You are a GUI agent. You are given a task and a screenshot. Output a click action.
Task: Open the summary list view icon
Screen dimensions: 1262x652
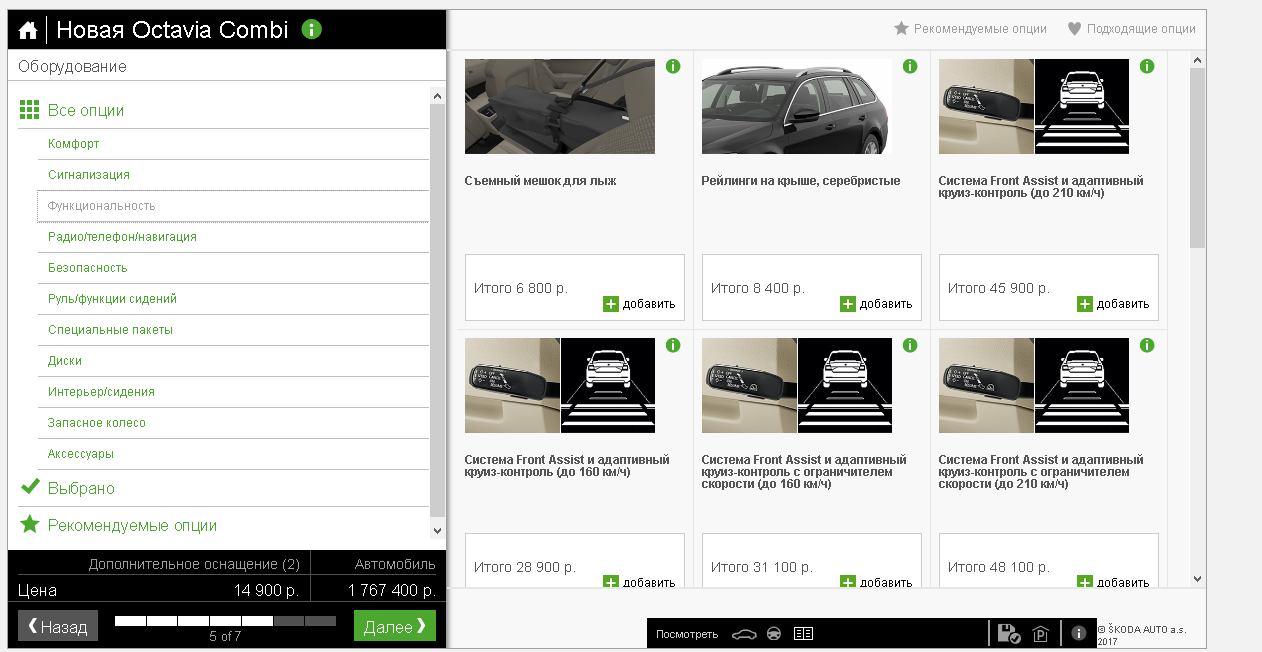(803, 634)
